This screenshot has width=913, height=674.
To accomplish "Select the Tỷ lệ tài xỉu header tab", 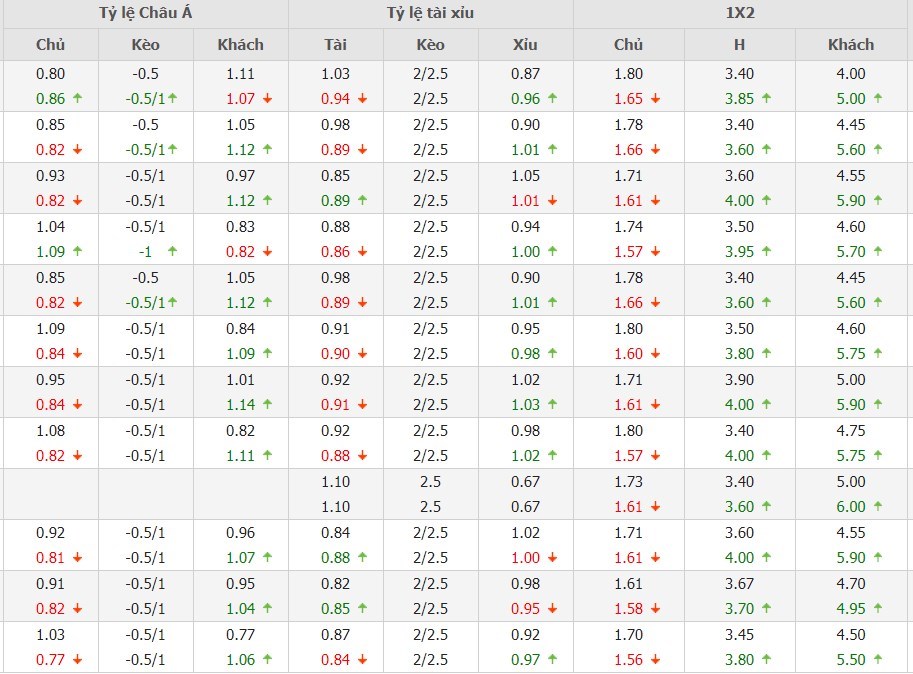I will click(x=430, y=14).
